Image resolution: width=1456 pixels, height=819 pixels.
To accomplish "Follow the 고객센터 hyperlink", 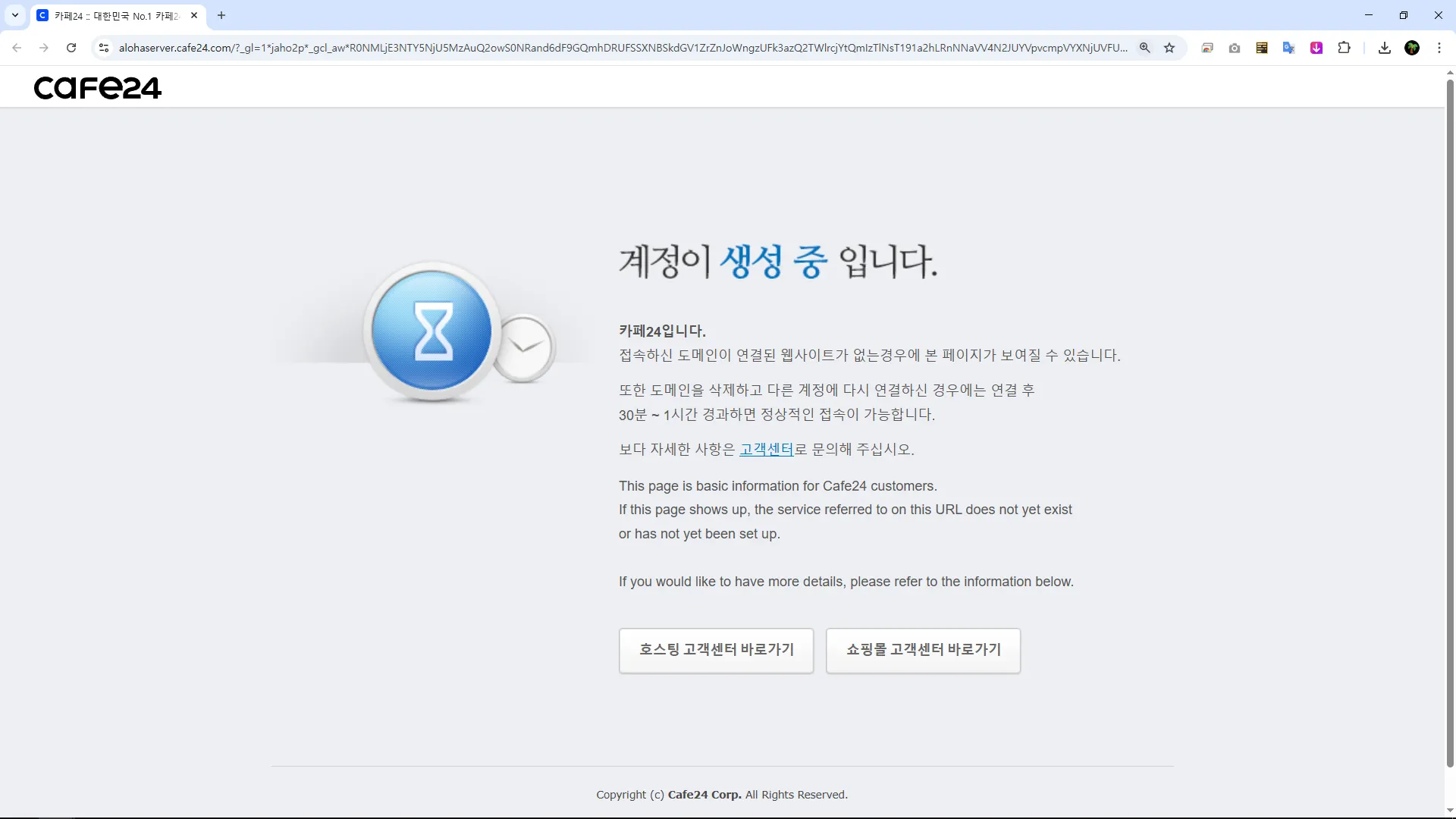I will point(766,450).
